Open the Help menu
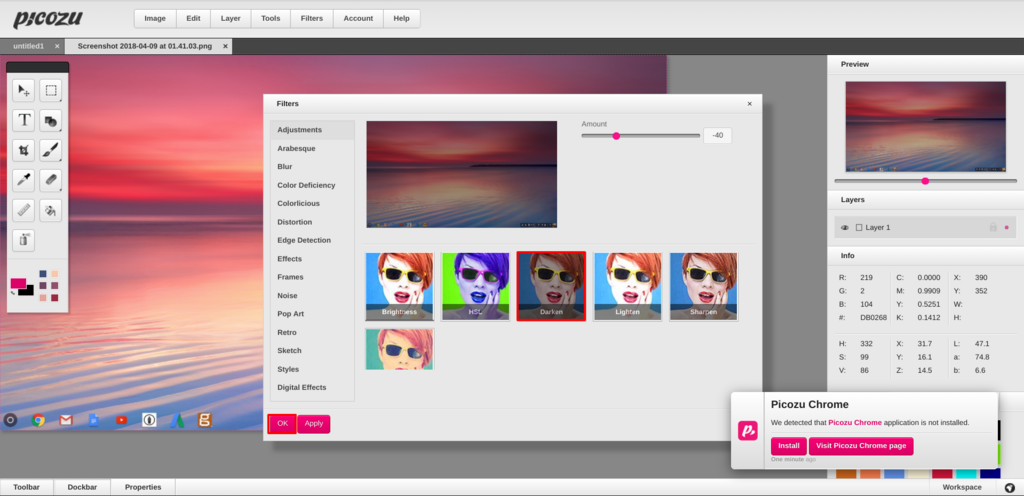The image size is (1024, 496). pos(401,18)
